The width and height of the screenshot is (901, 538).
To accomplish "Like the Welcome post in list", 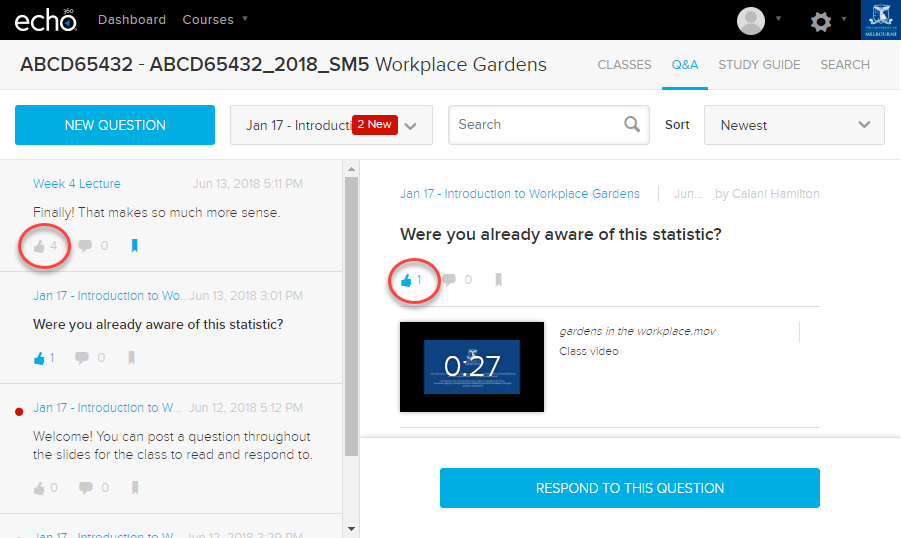I will (x=39, y=488).
